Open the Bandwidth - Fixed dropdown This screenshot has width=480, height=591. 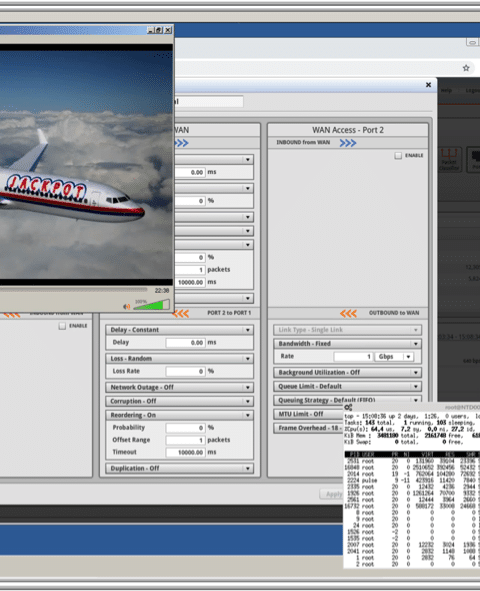pos(347,344)
